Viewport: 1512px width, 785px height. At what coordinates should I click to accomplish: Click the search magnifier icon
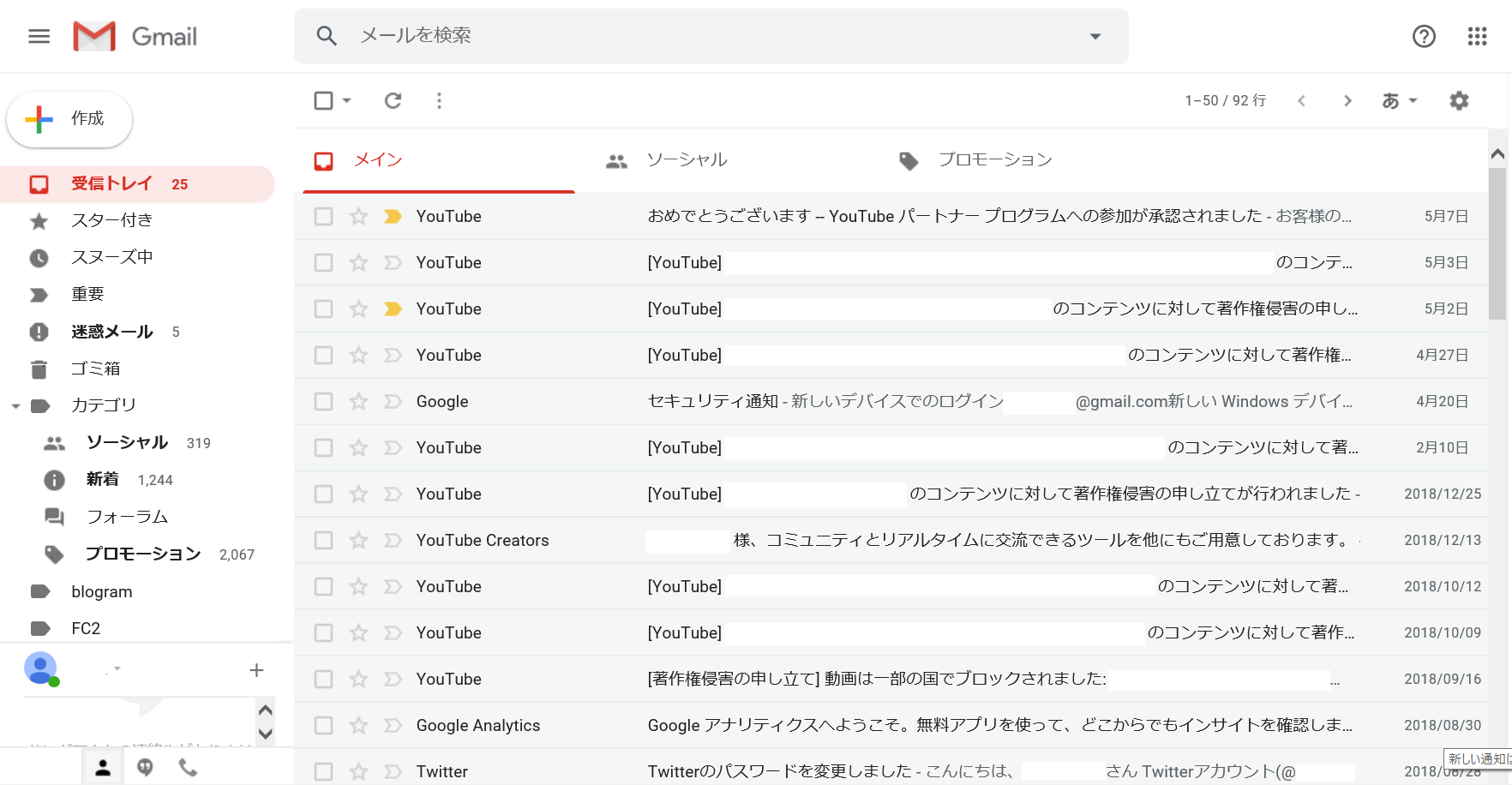coord(327,36)
